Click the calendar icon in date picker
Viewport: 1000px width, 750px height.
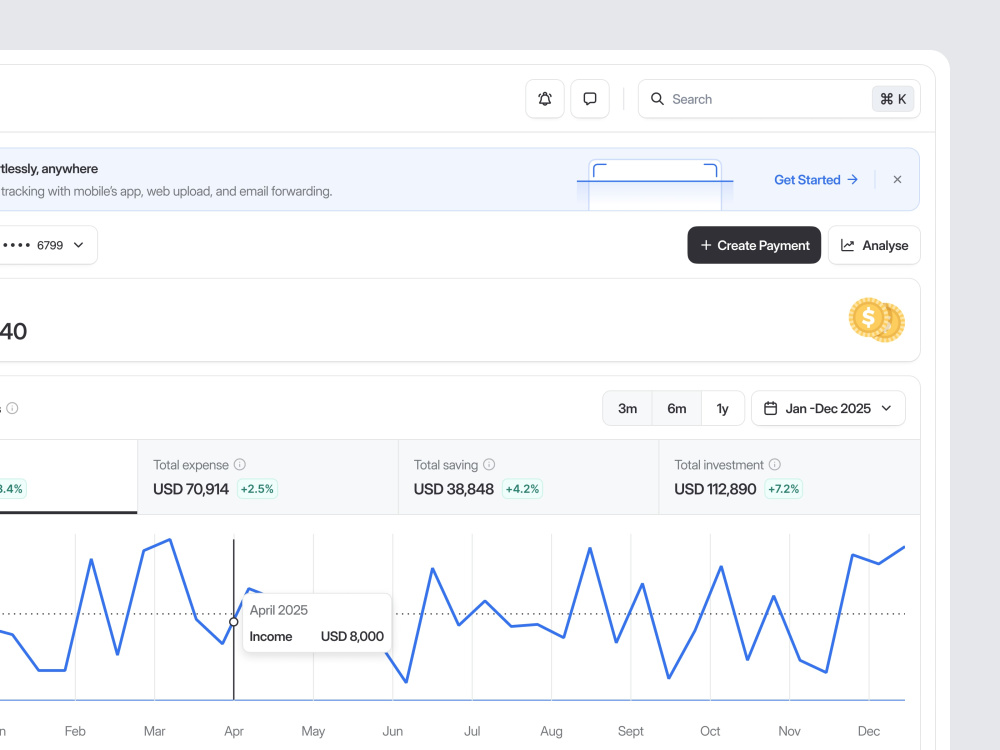click(x=770, y=408)
